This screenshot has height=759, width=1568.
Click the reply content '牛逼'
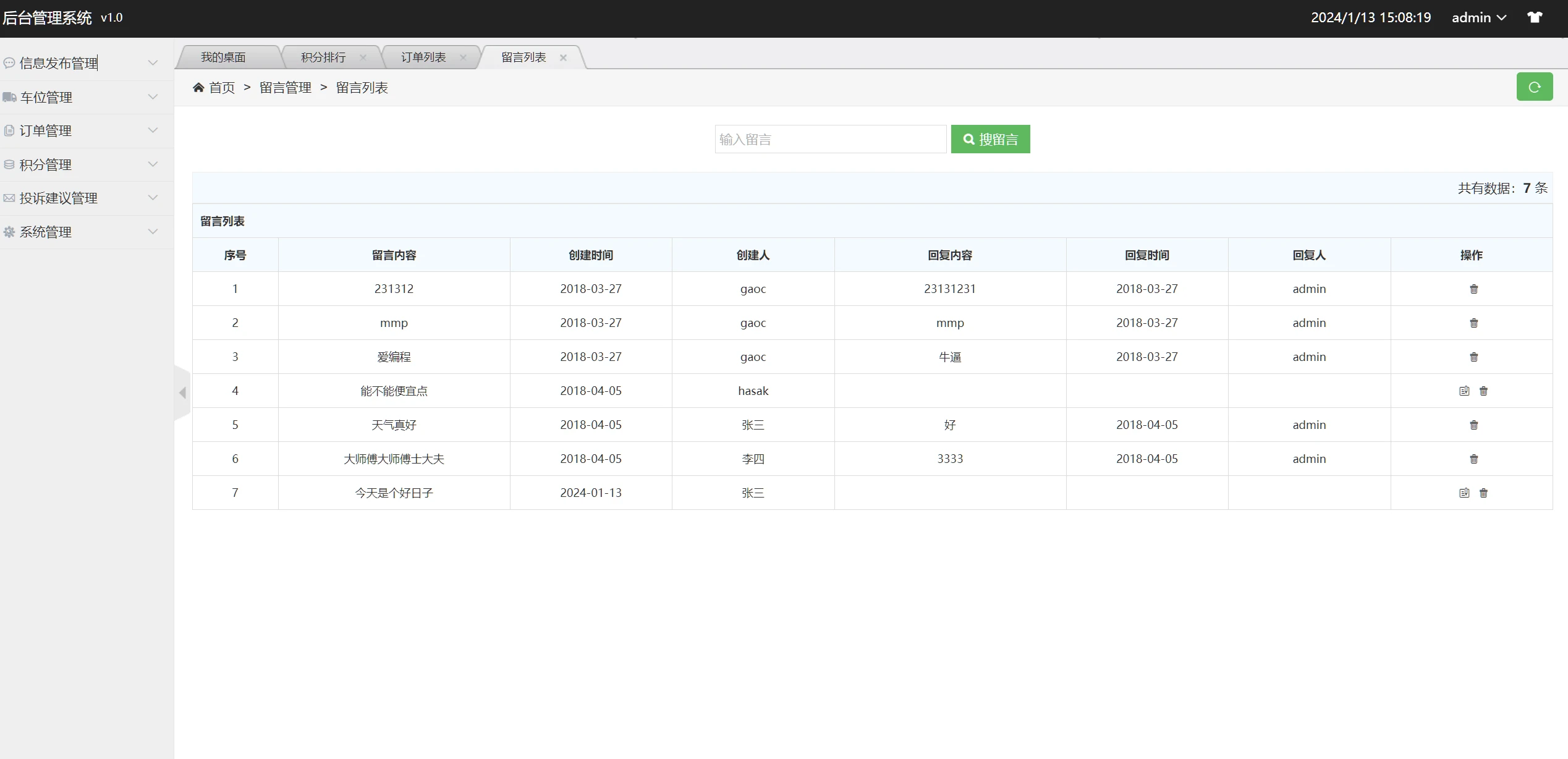(x=950, y=357)
